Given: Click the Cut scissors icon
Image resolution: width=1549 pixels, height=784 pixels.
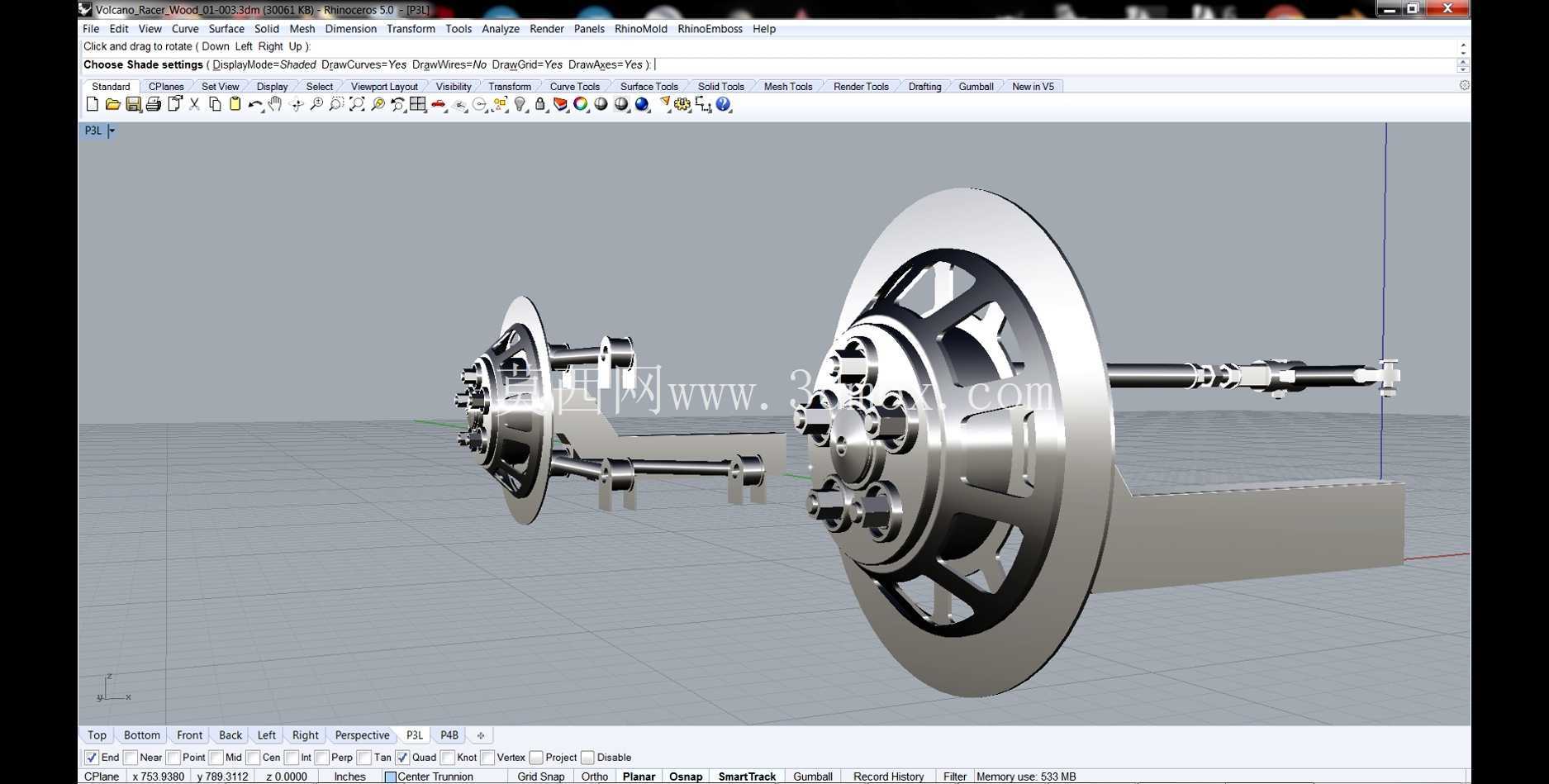Looking at the screenshot, I should pyautogui.click(x=194, y=104).
